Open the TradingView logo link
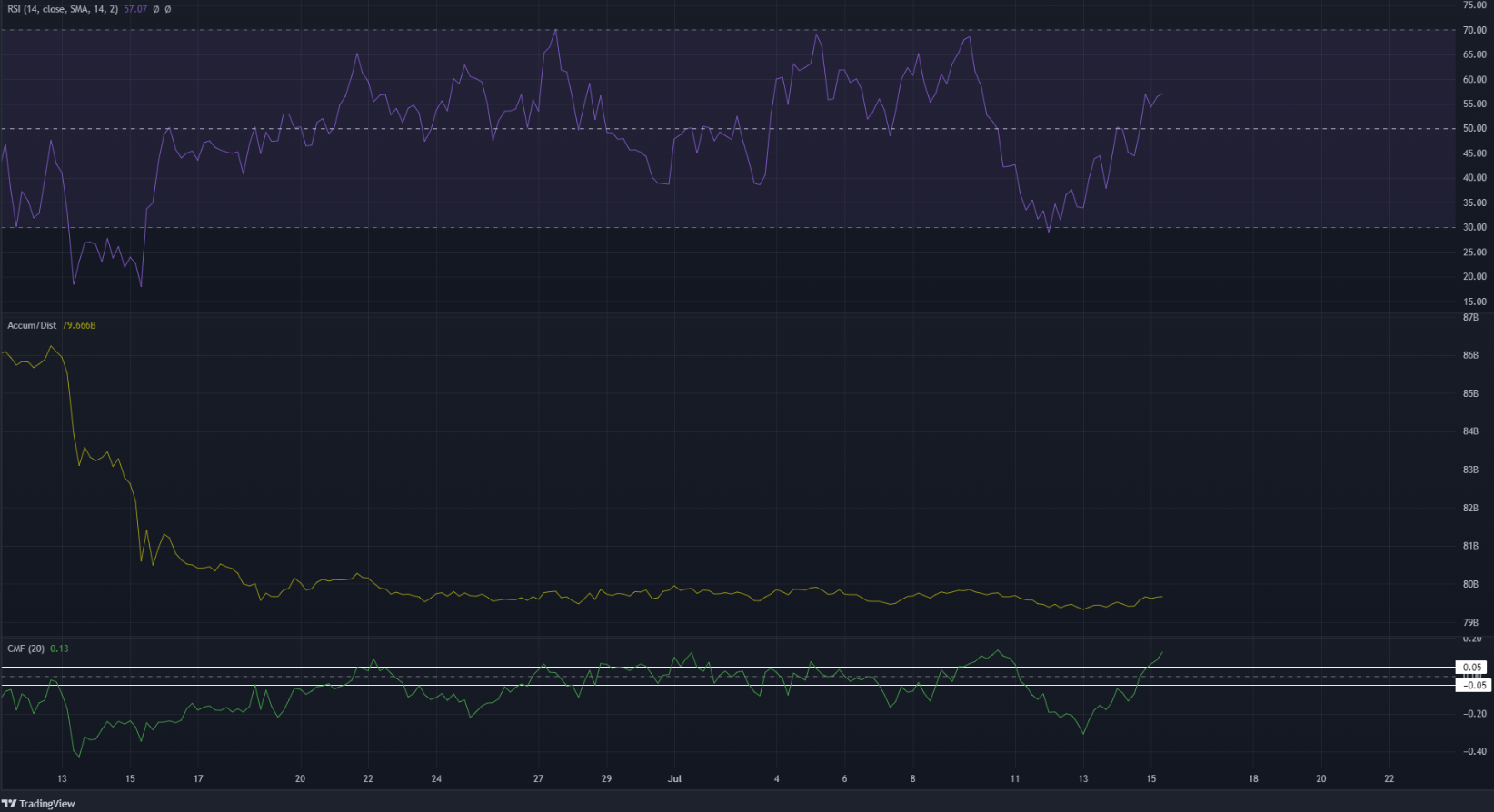This screenshot has width=1494, height=812. pos(39,804)
